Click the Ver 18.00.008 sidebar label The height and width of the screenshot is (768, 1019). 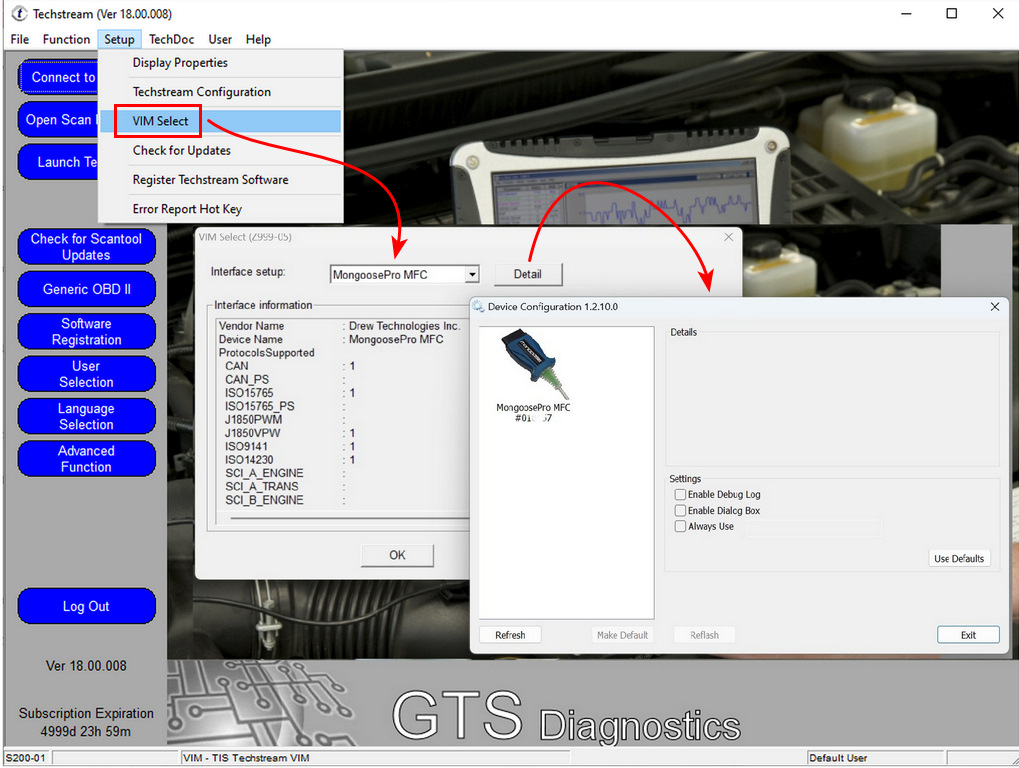point(86,666)
